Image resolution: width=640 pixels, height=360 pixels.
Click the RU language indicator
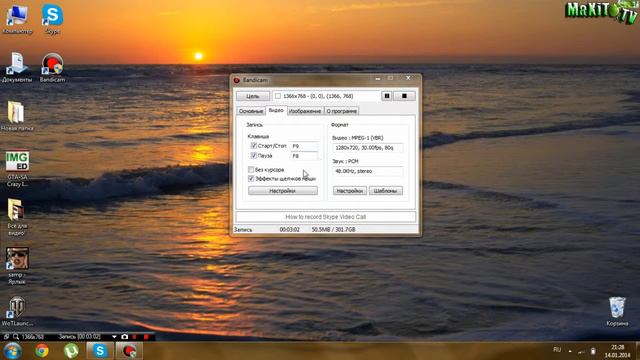(x=557, y=350)
